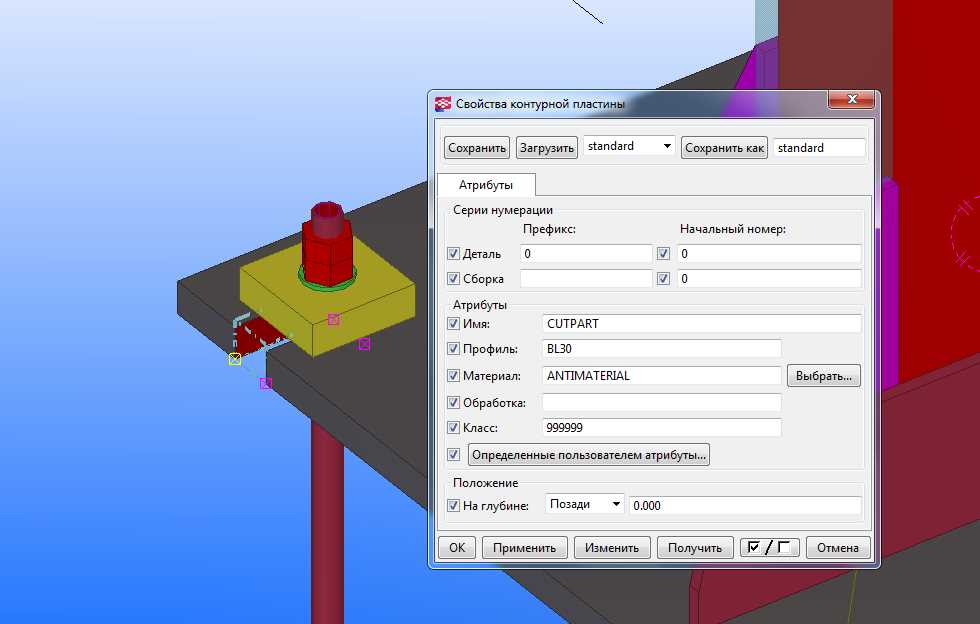The height and width of the screenshot is (624, 980).
Task: Toggle Сборка start number checkbox
Action: (663, 279)
